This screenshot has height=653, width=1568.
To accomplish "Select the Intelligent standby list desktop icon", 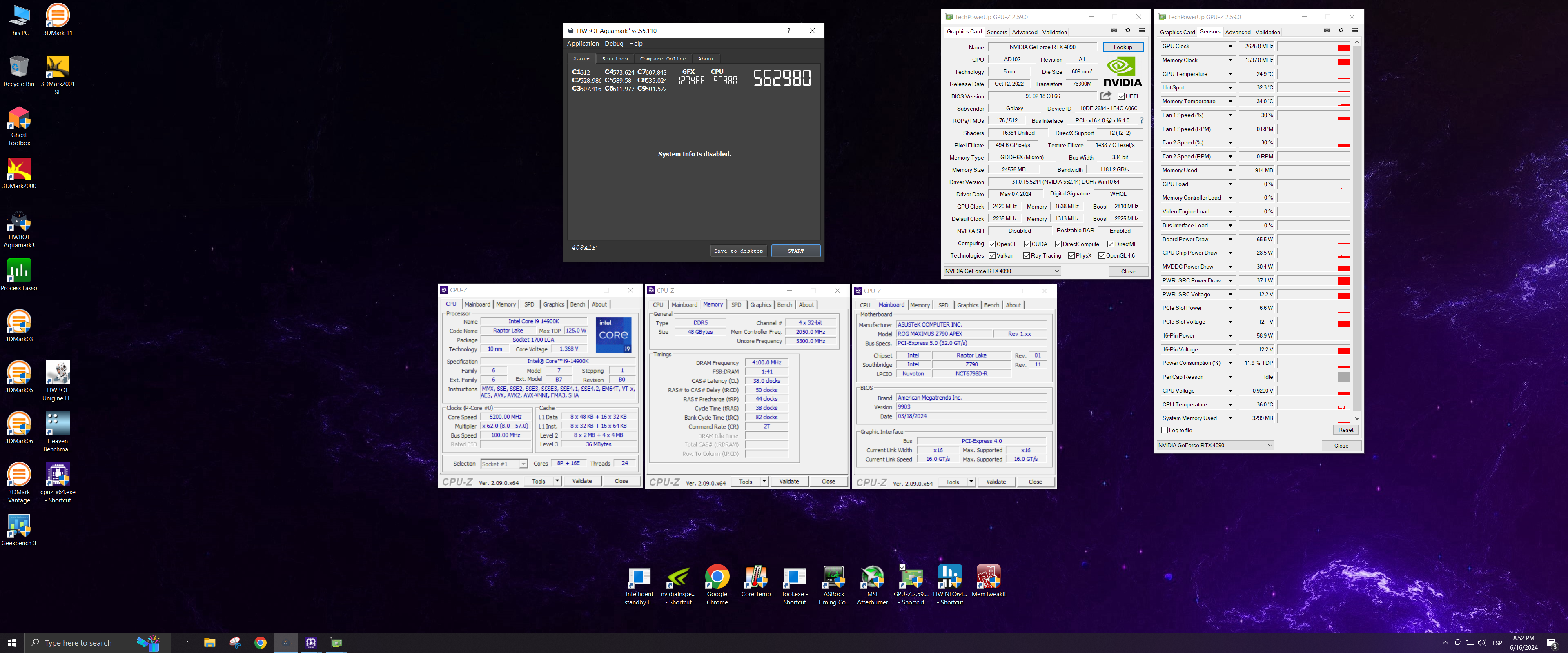I will (x=639, y=585).
